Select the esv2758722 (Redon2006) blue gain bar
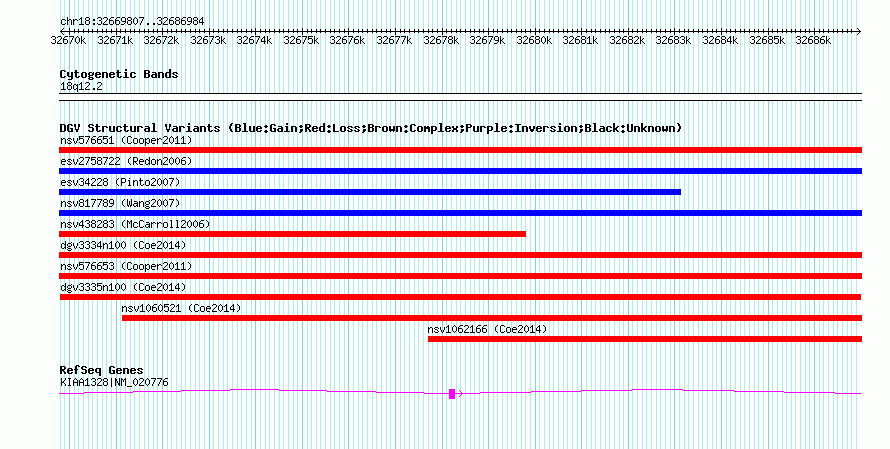This screenshot has width=890, height=449. coord(460,171)
